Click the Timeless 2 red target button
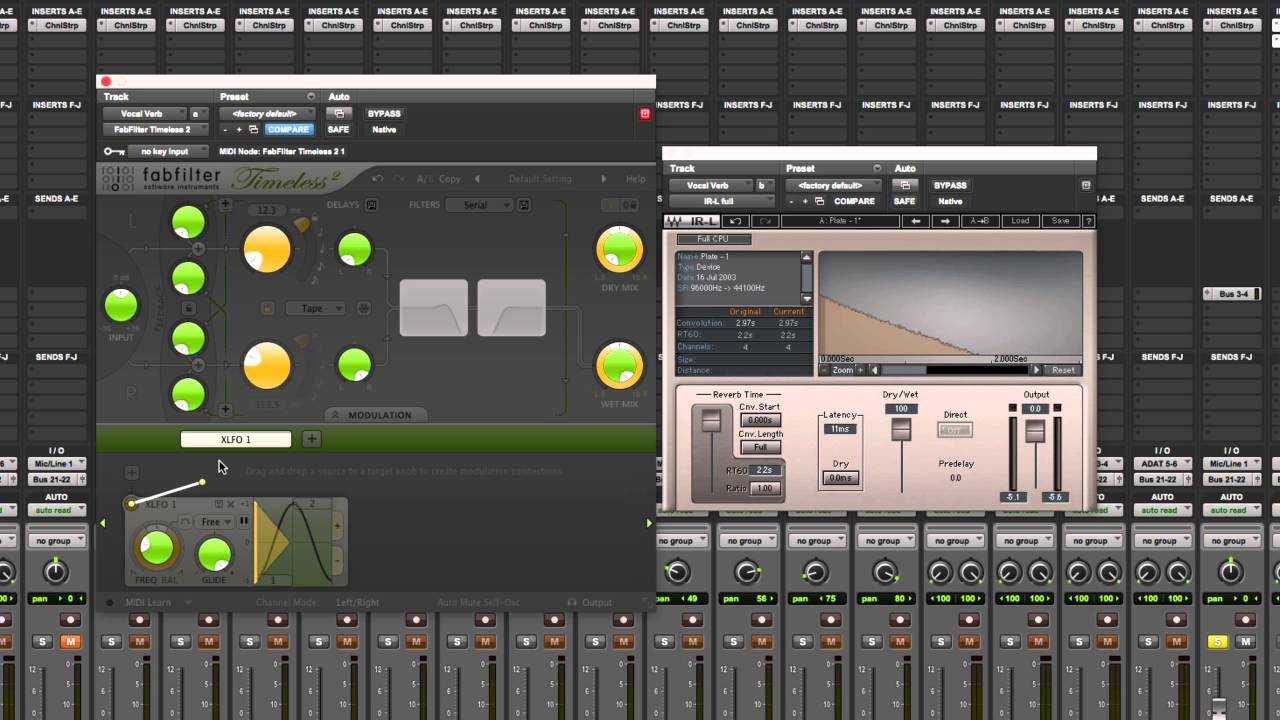 point(645,114)
